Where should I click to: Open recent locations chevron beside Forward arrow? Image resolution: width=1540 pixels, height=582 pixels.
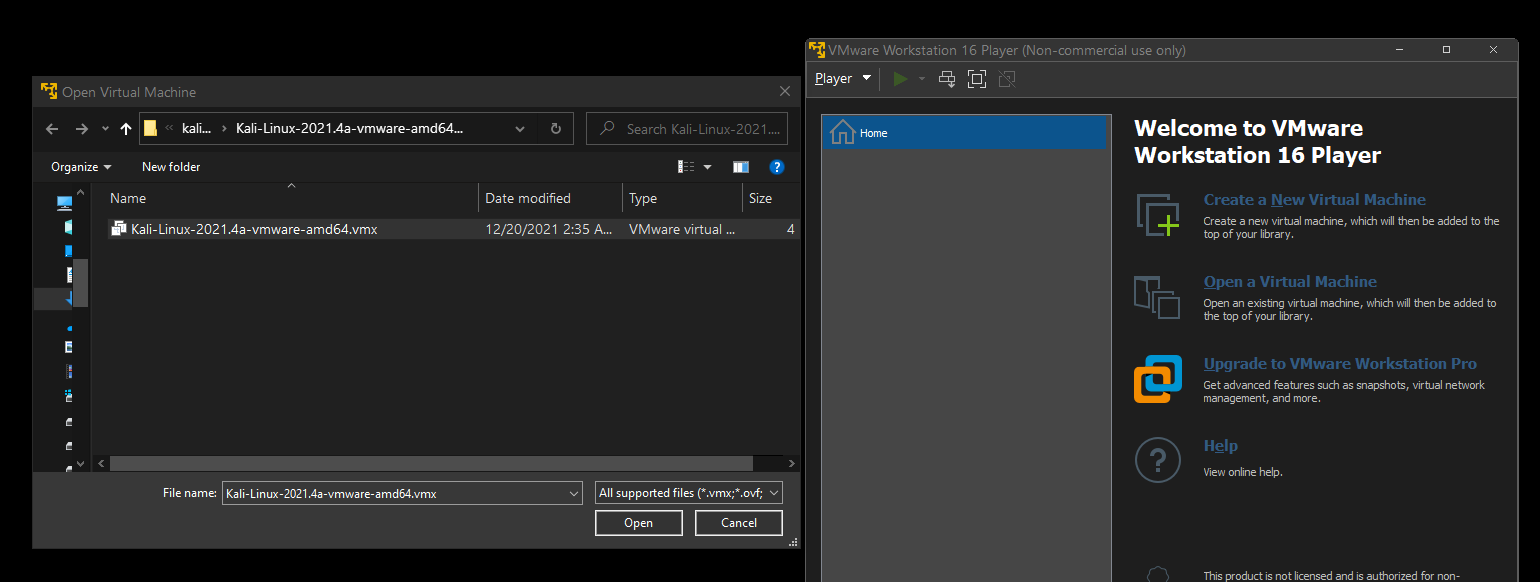click(x=105, y=129)
